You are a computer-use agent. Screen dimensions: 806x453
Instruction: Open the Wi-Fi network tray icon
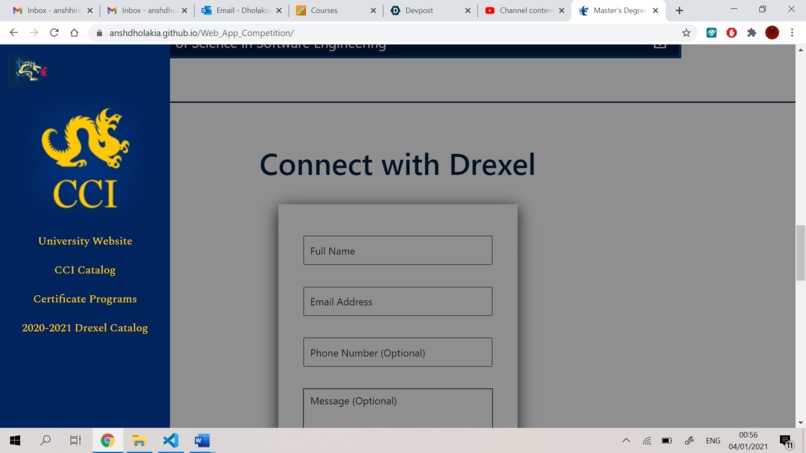pyautogui.click(x=647, y=441)
